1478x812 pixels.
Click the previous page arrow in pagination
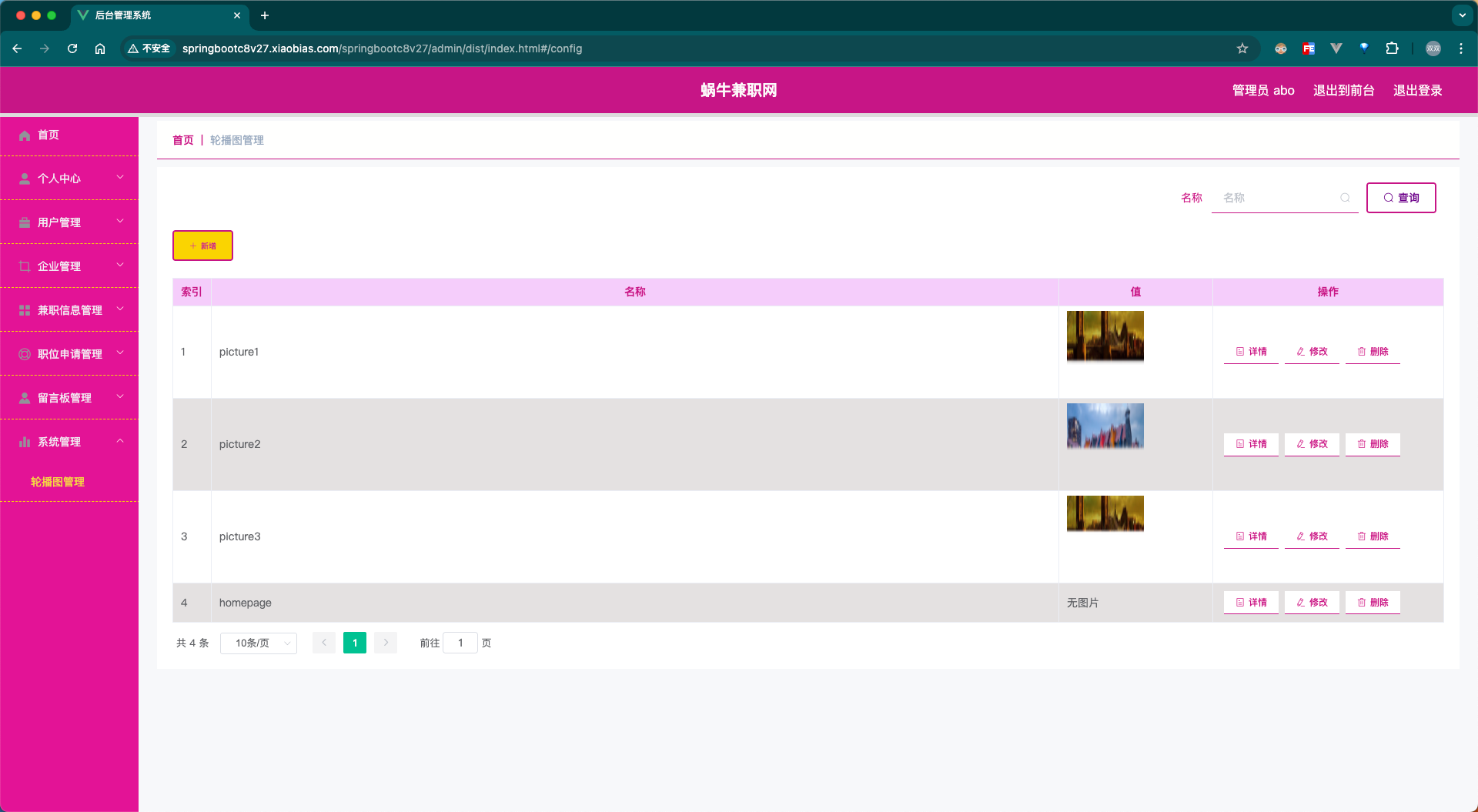[x=324, y=643]
